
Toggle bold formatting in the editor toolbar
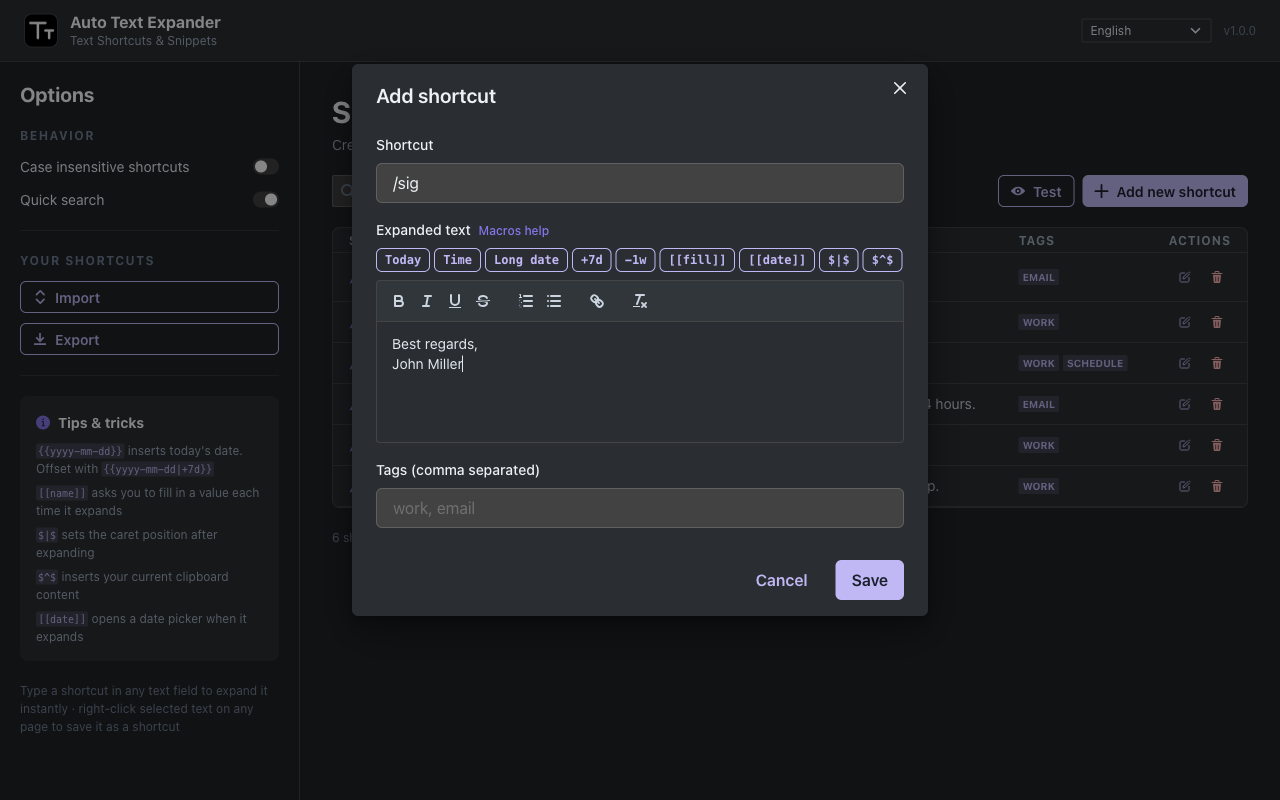tap(399, 301)
